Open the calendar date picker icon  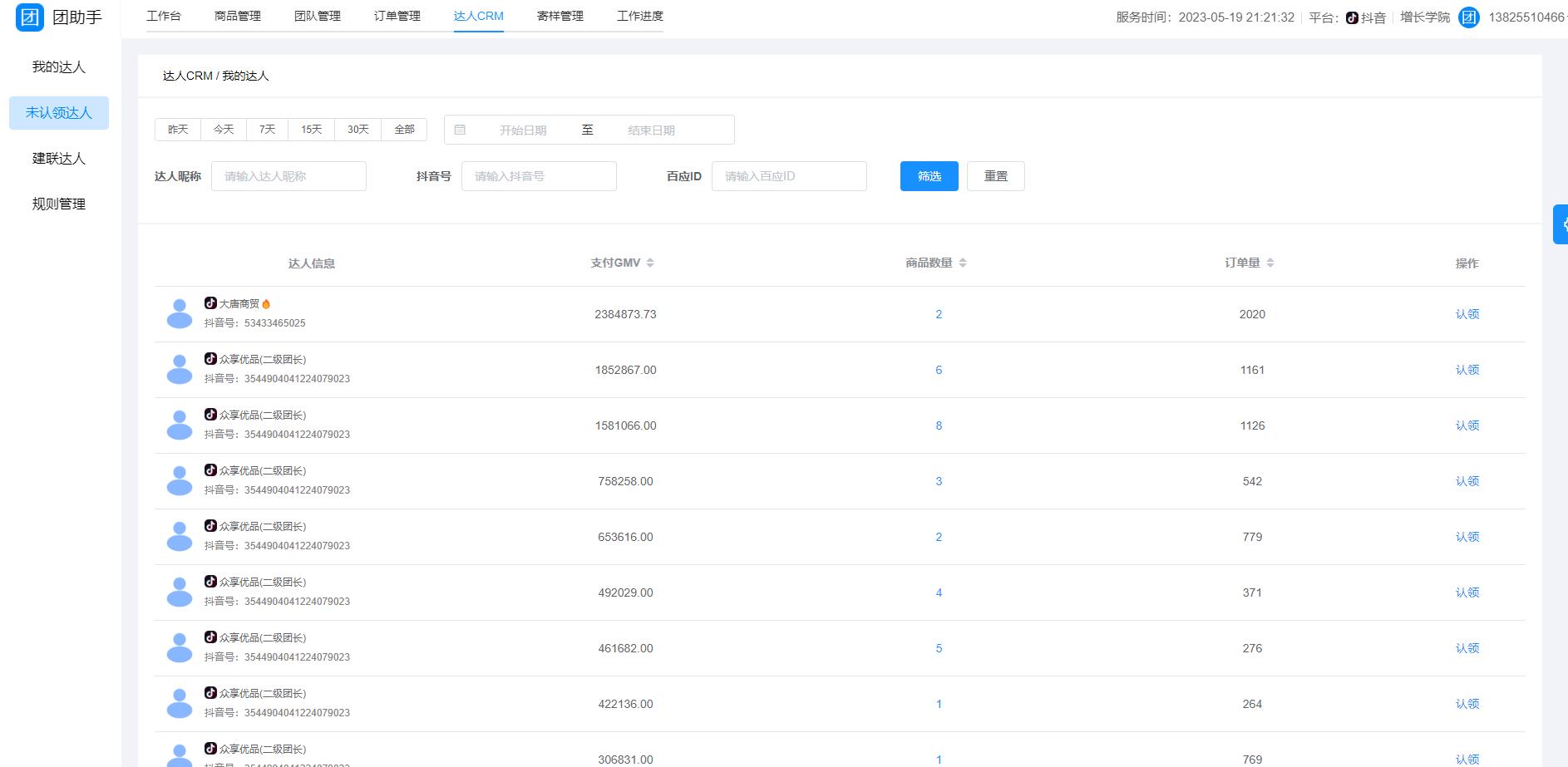(460, 129)
